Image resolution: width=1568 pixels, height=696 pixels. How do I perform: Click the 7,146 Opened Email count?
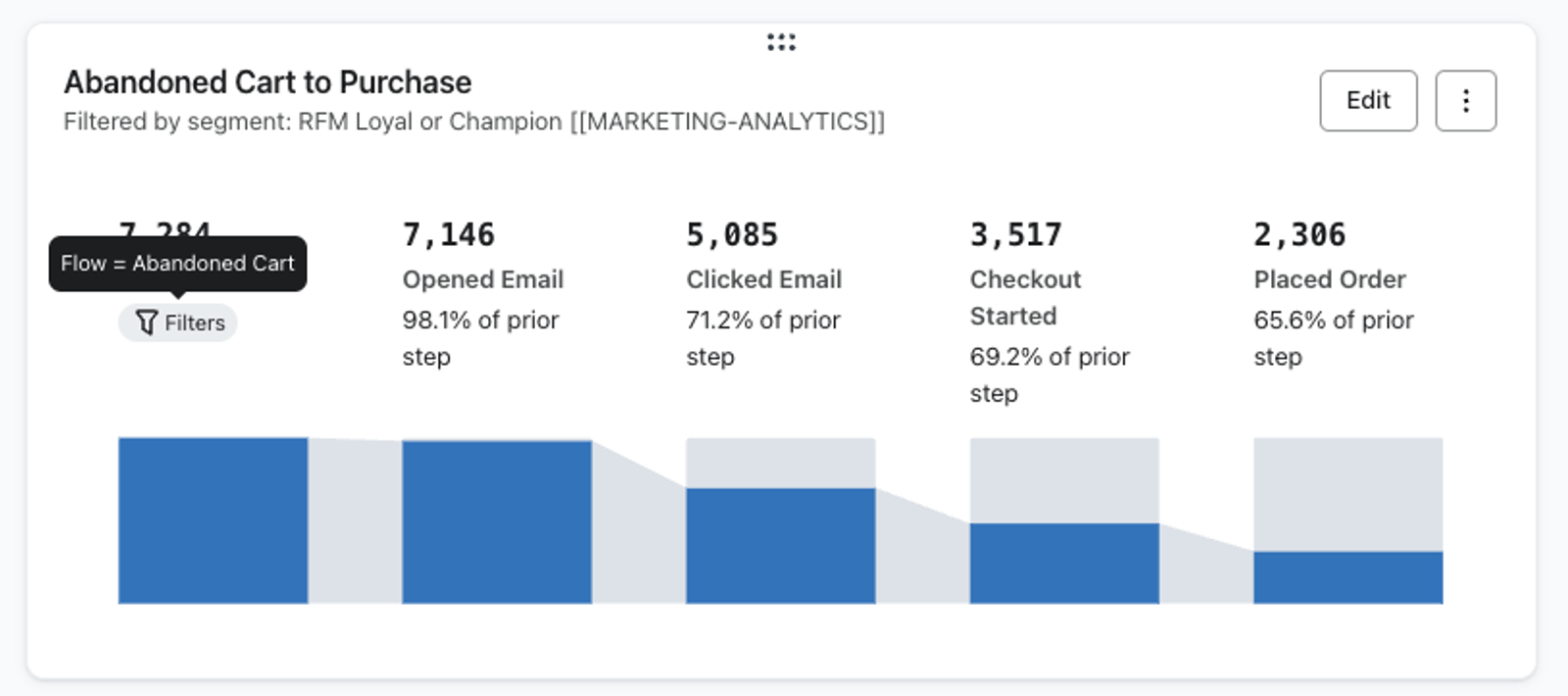coord(449,235)
